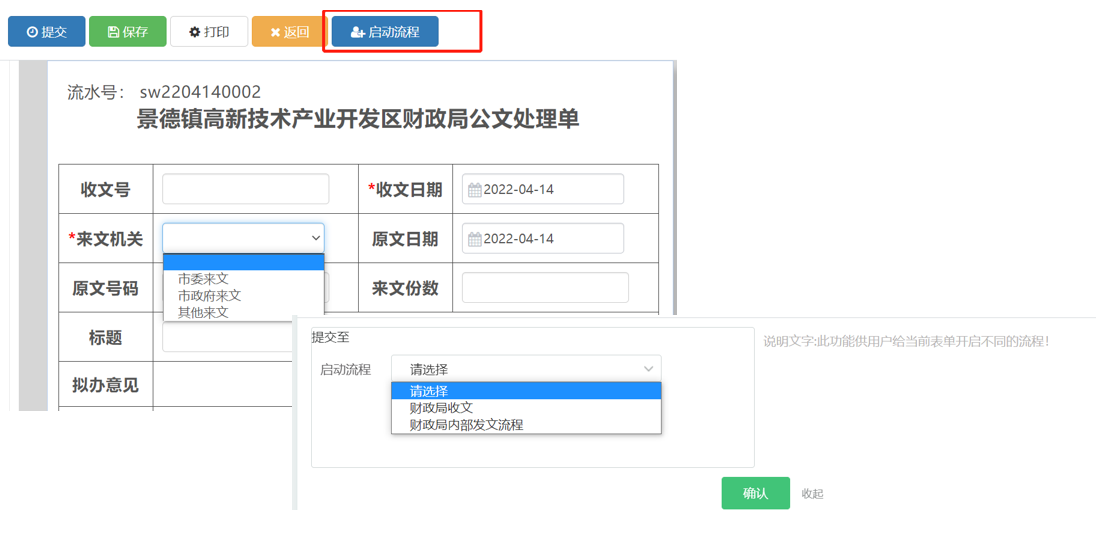1111x542 pixels.
Task: Click the green 确认 confirm button
Action: [755, 493]
